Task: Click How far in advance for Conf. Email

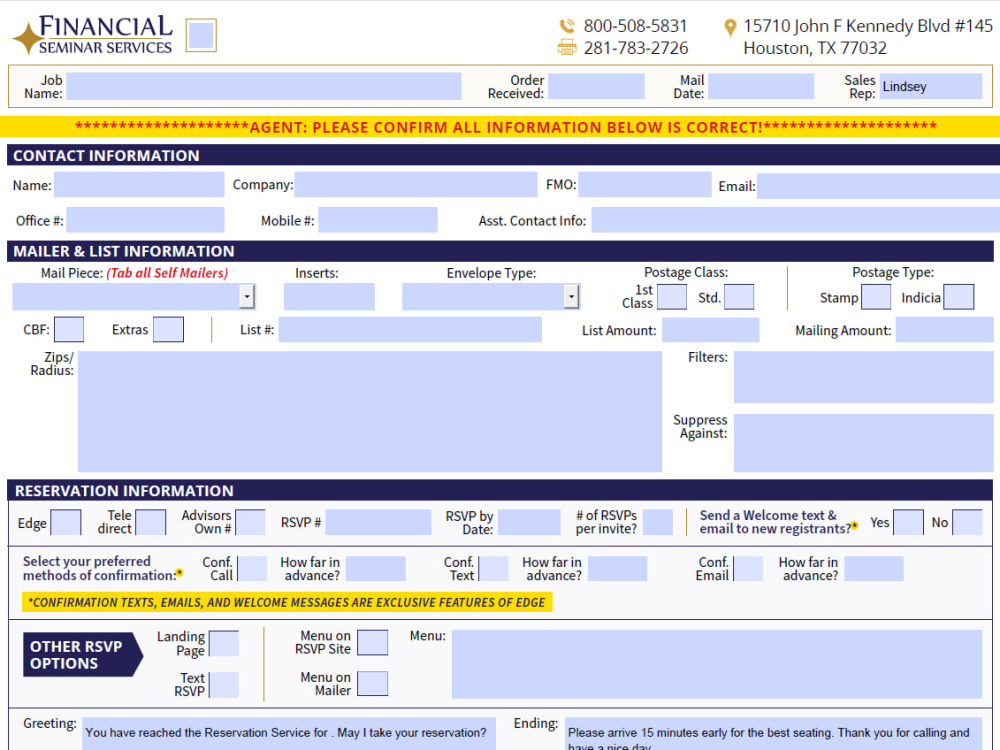Action: [874, 568]
